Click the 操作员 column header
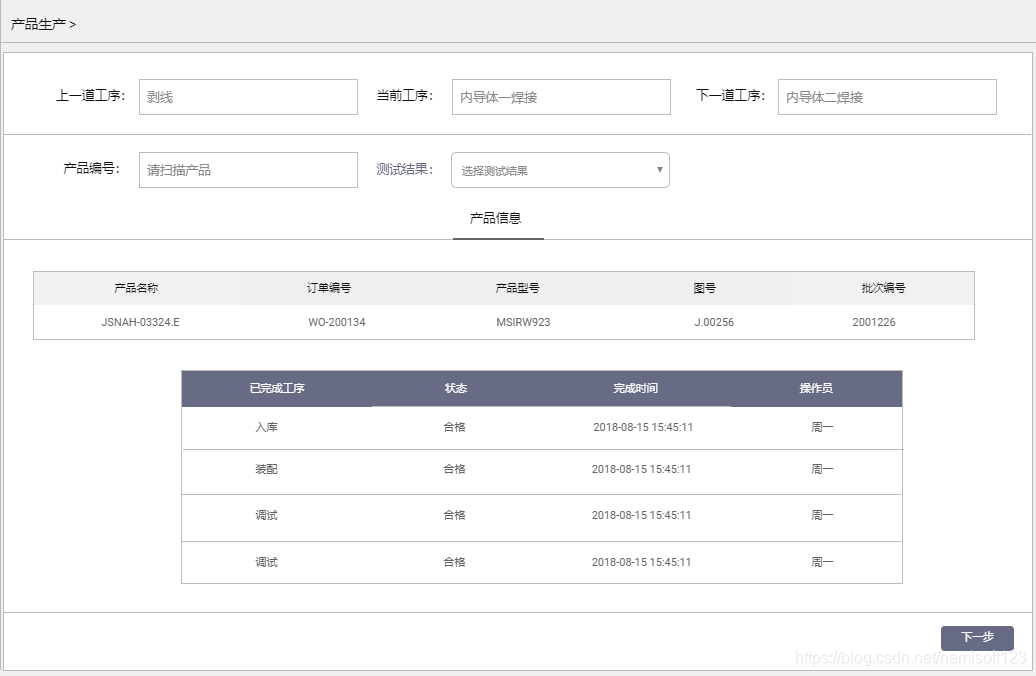The height and width of the screenshot is (676, 1036). [816, 389]
